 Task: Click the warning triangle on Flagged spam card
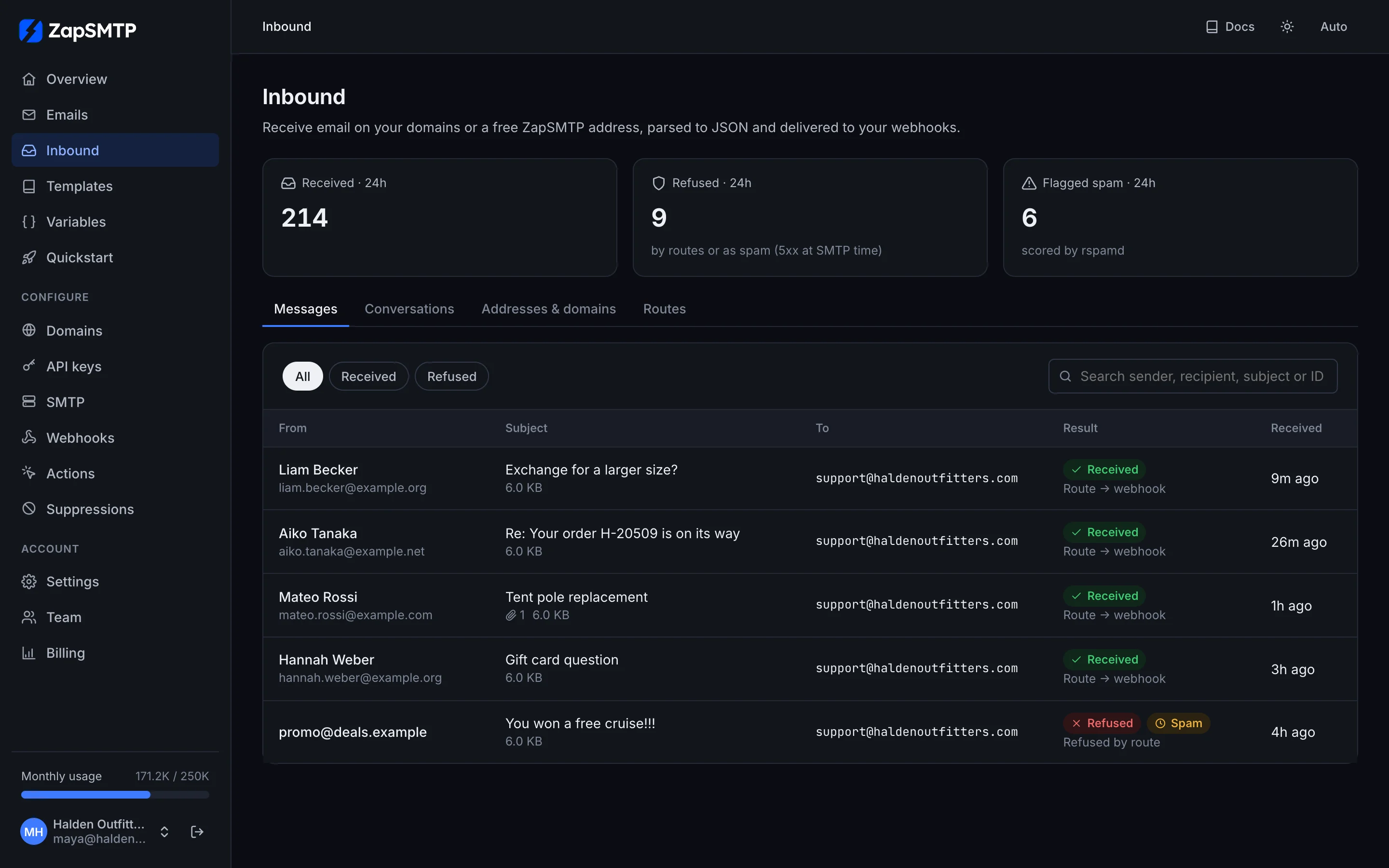[1029, 183]
